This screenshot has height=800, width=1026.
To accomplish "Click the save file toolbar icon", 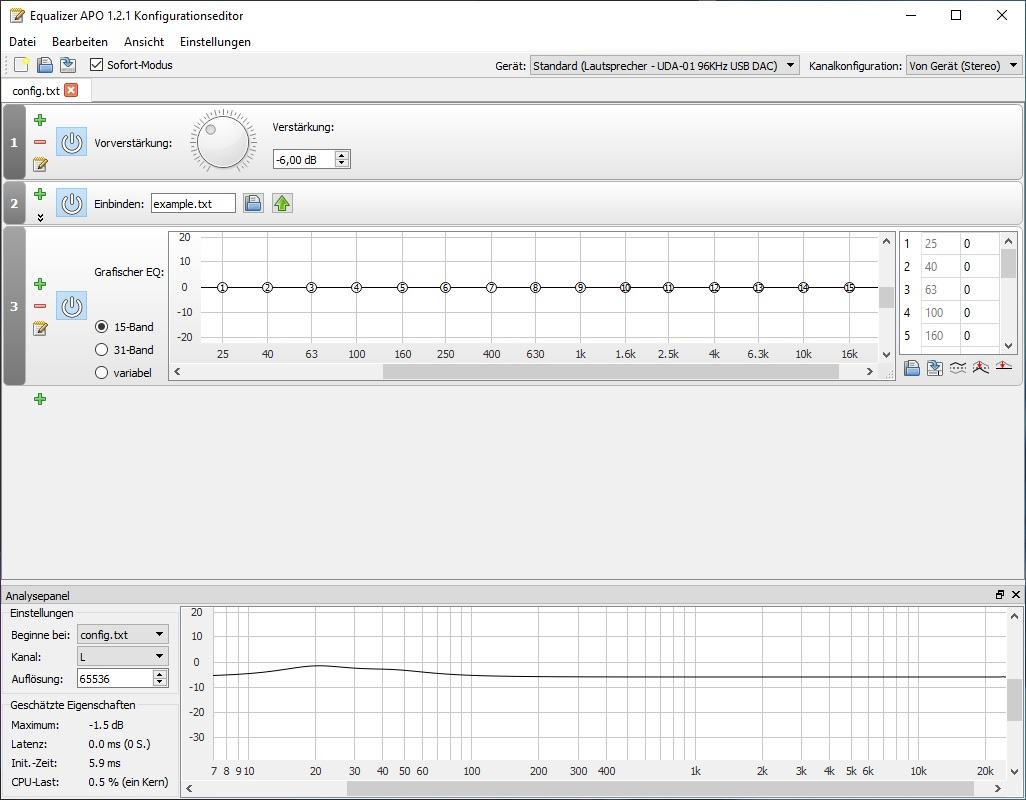I will tap(67, 65).
